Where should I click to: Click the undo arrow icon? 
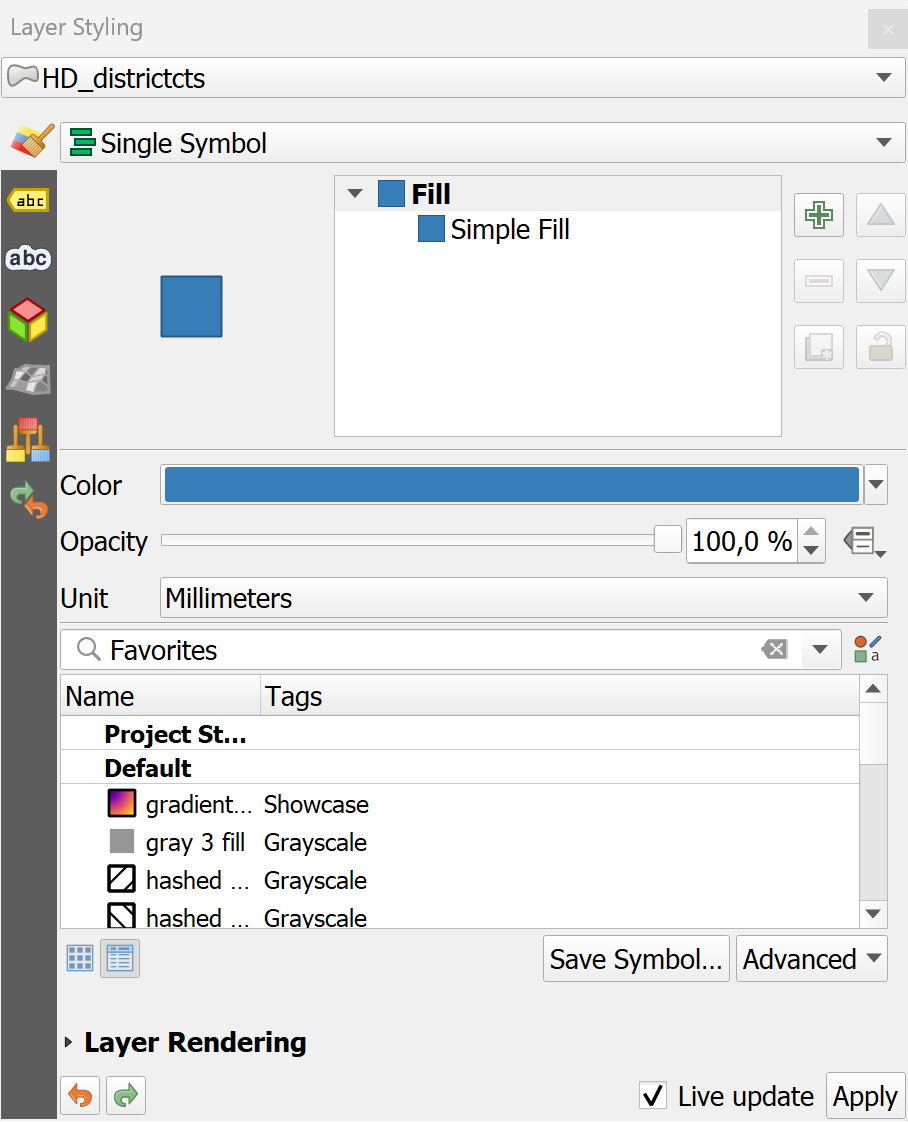click(x=80, y=1096)
